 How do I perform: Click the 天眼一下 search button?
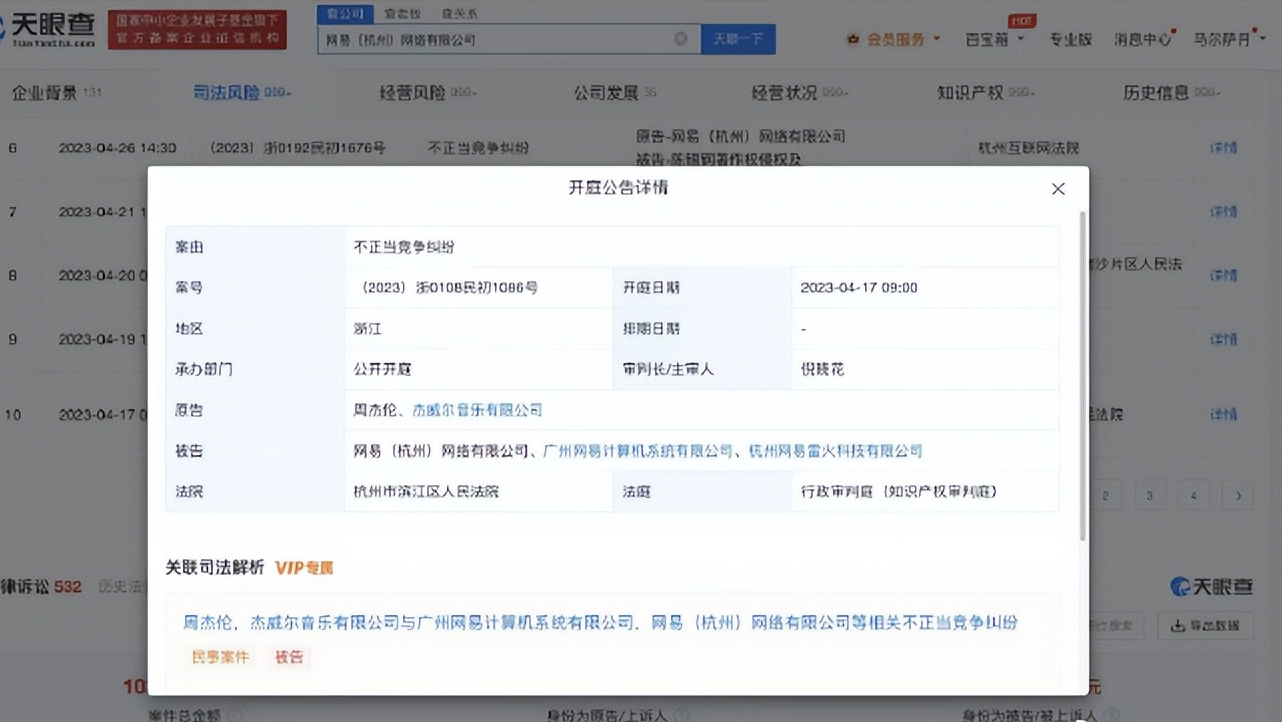pyautogui.click(x=738, y=39)
